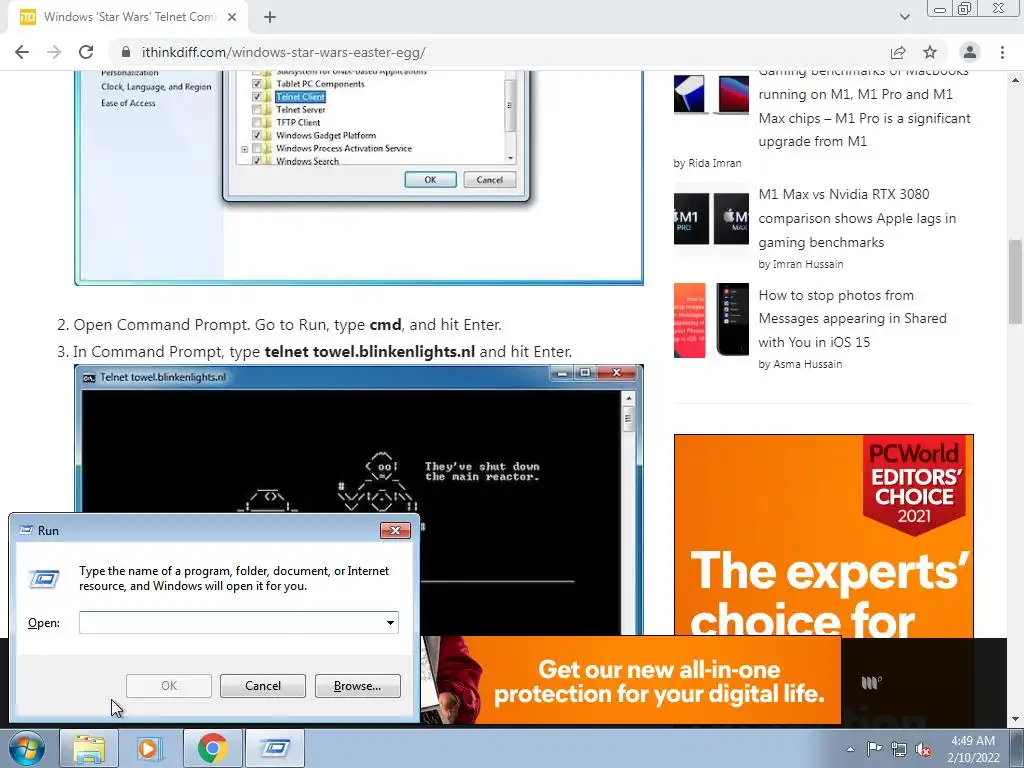This screenshot has width=1024, height=768.
Task: Open How to stop photos from Messages article
Action: 852,319
